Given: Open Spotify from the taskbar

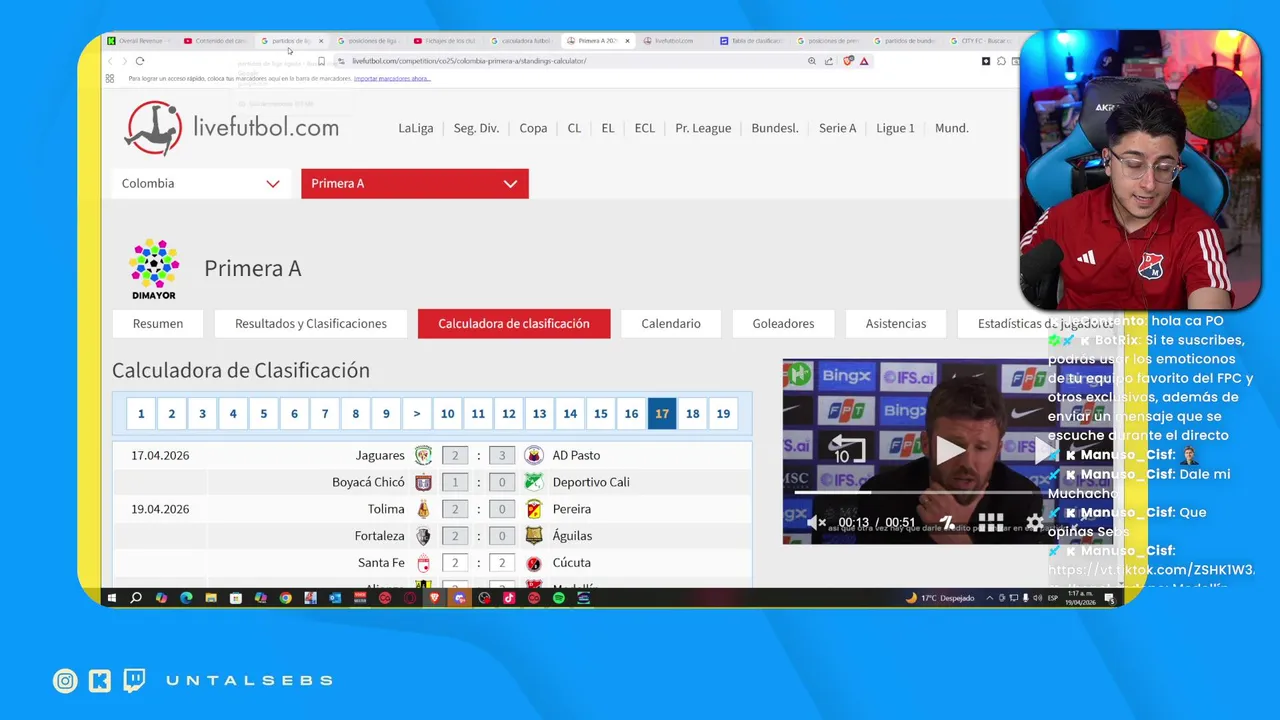Looking at the screenshot, I should coord(559,598).
